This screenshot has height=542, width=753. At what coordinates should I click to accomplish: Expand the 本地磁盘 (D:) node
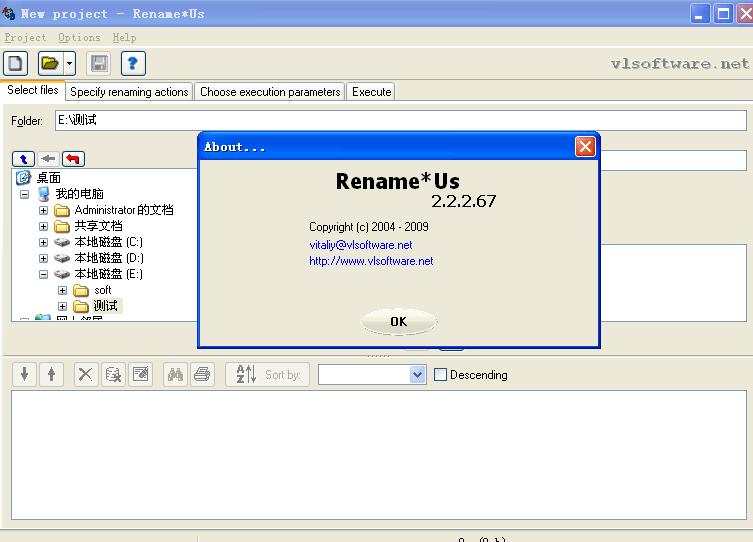(x=43, y=258)
